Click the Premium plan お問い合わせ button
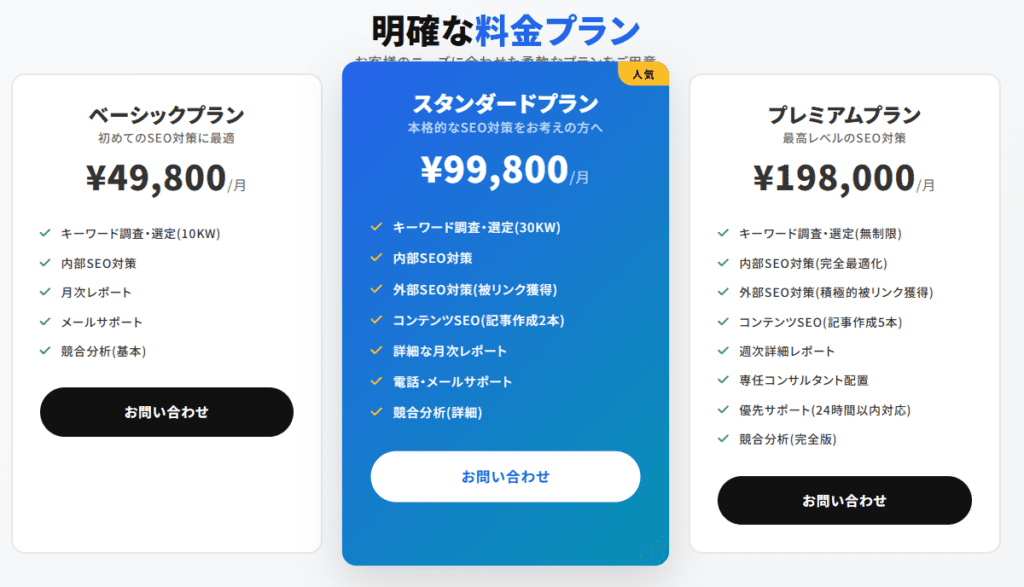1024x587 pixels. click(844, 501)
